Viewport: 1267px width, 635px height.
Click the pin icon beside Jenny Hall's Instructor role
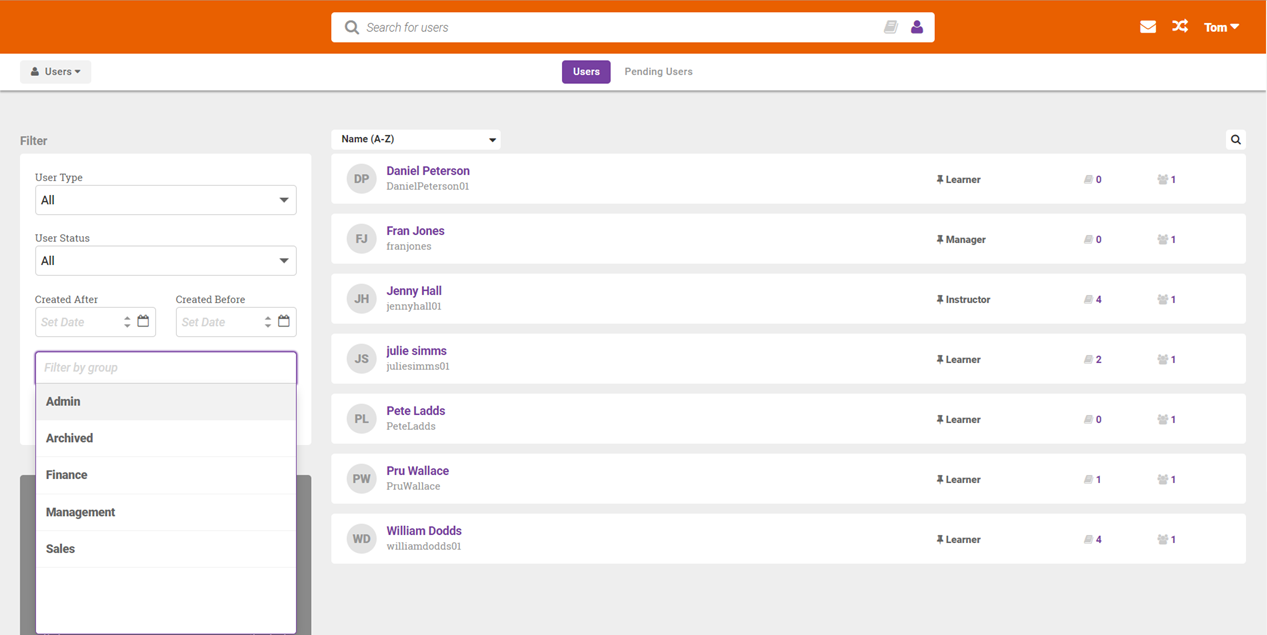point(940,300)
